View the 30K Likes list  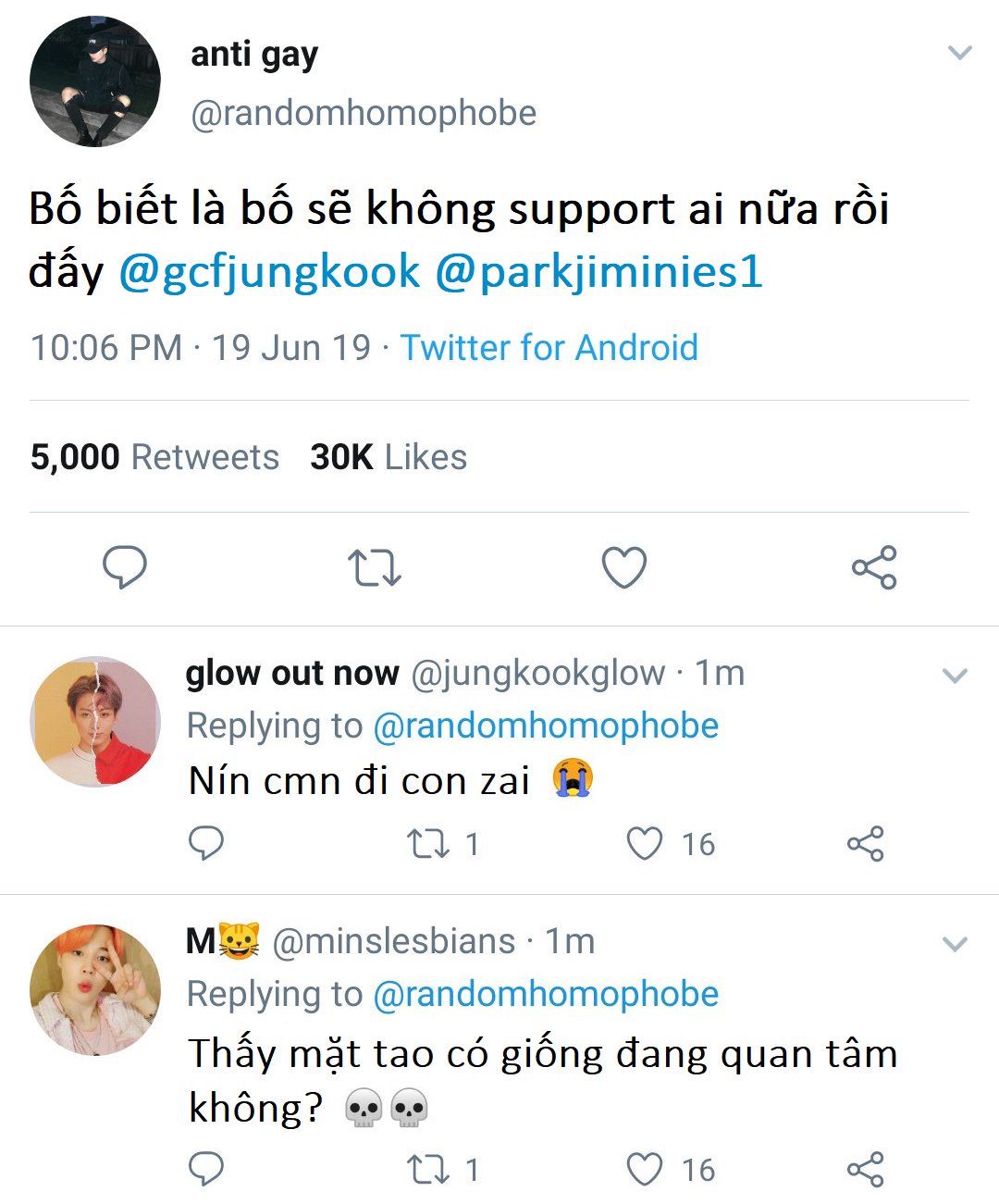[388, 457]
